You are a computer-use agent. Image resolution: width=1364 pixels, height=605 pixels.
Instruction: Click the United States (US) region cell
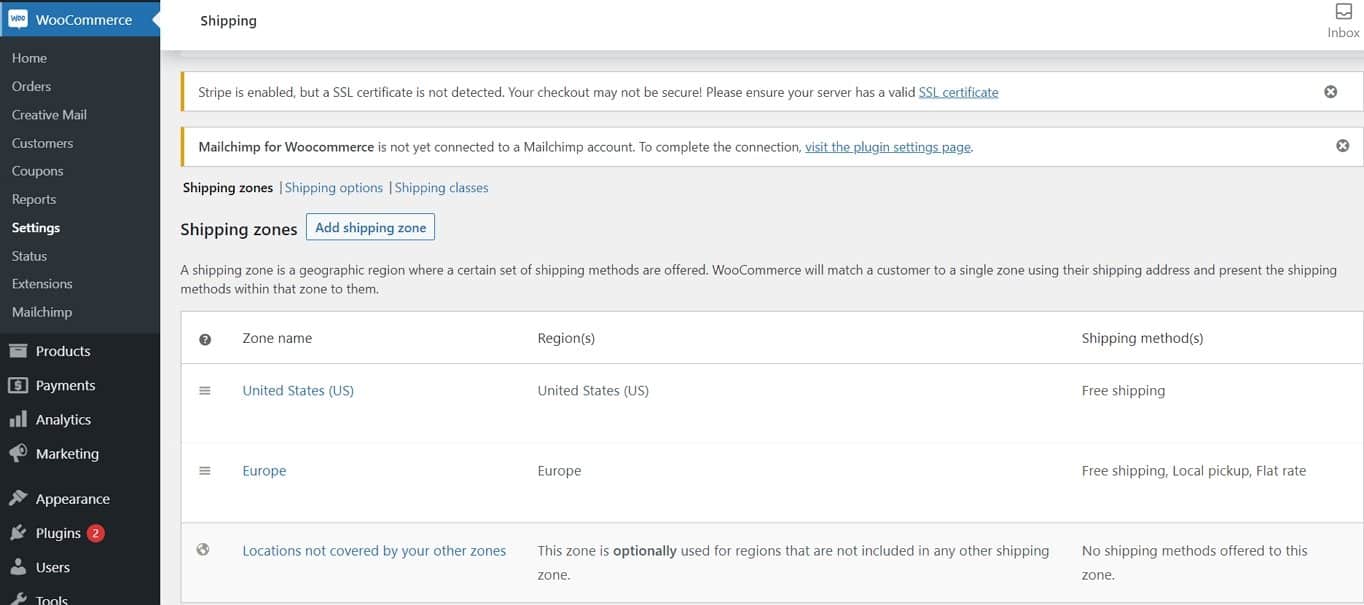(593, 390)
